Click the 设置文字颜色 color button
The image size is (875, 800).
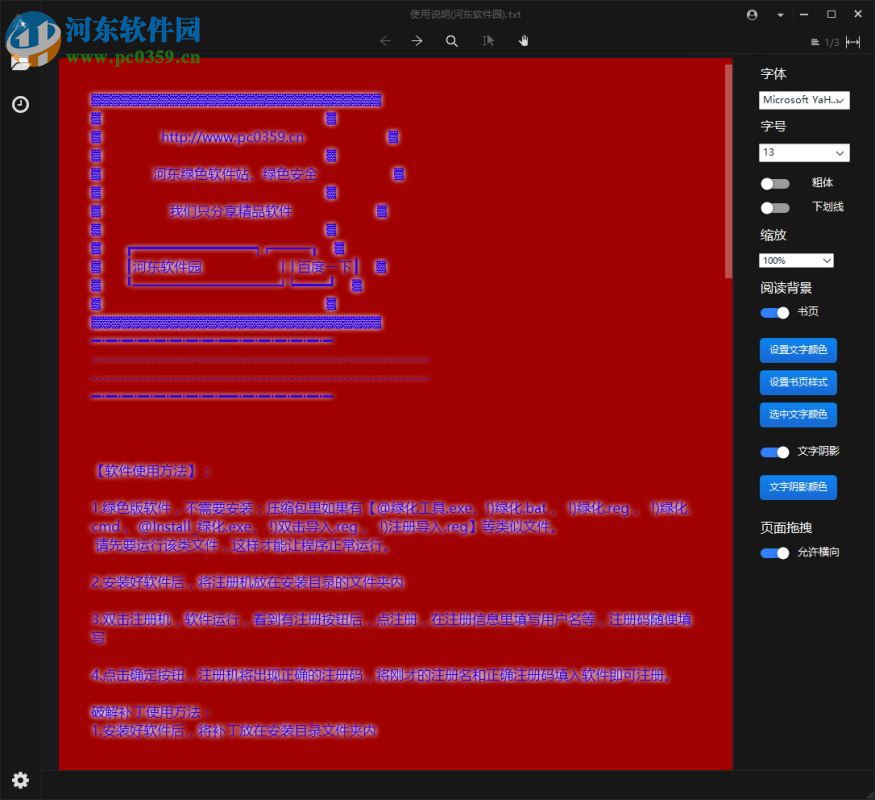[796, 350]
